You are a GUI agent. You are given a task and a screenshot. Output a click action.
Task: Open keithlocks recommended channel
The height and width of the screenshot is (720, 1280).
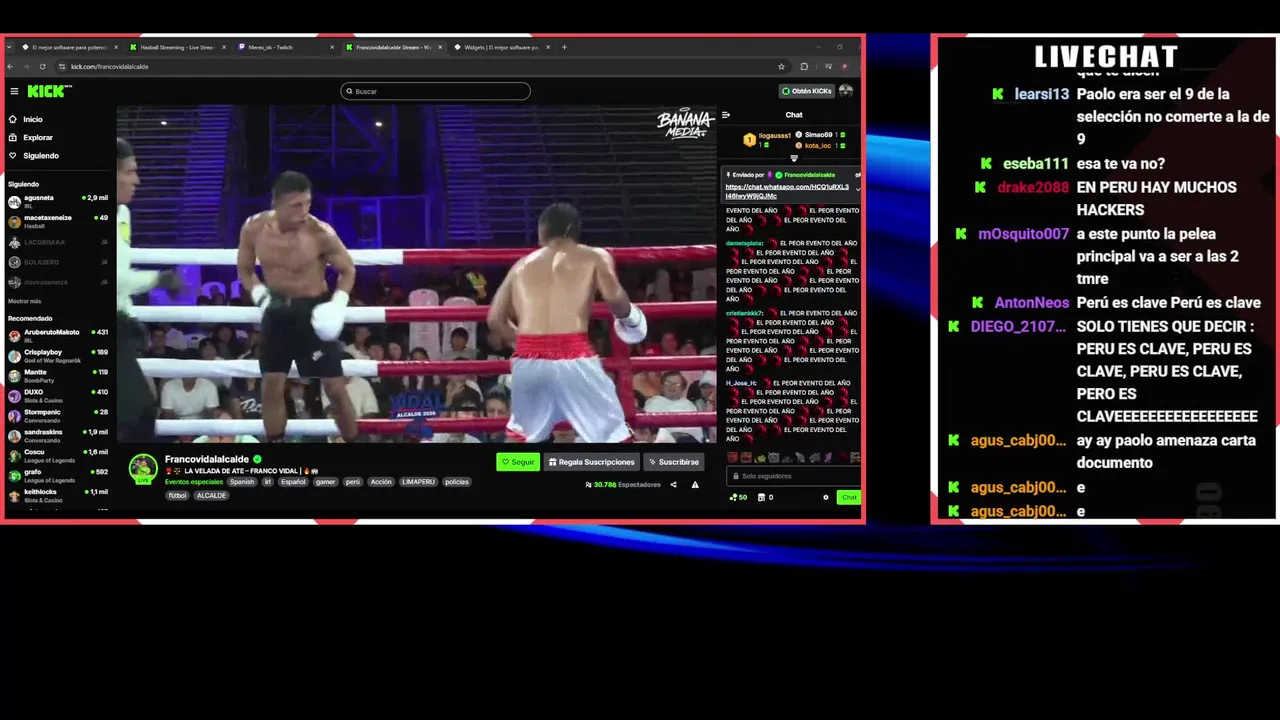(58, 494)
